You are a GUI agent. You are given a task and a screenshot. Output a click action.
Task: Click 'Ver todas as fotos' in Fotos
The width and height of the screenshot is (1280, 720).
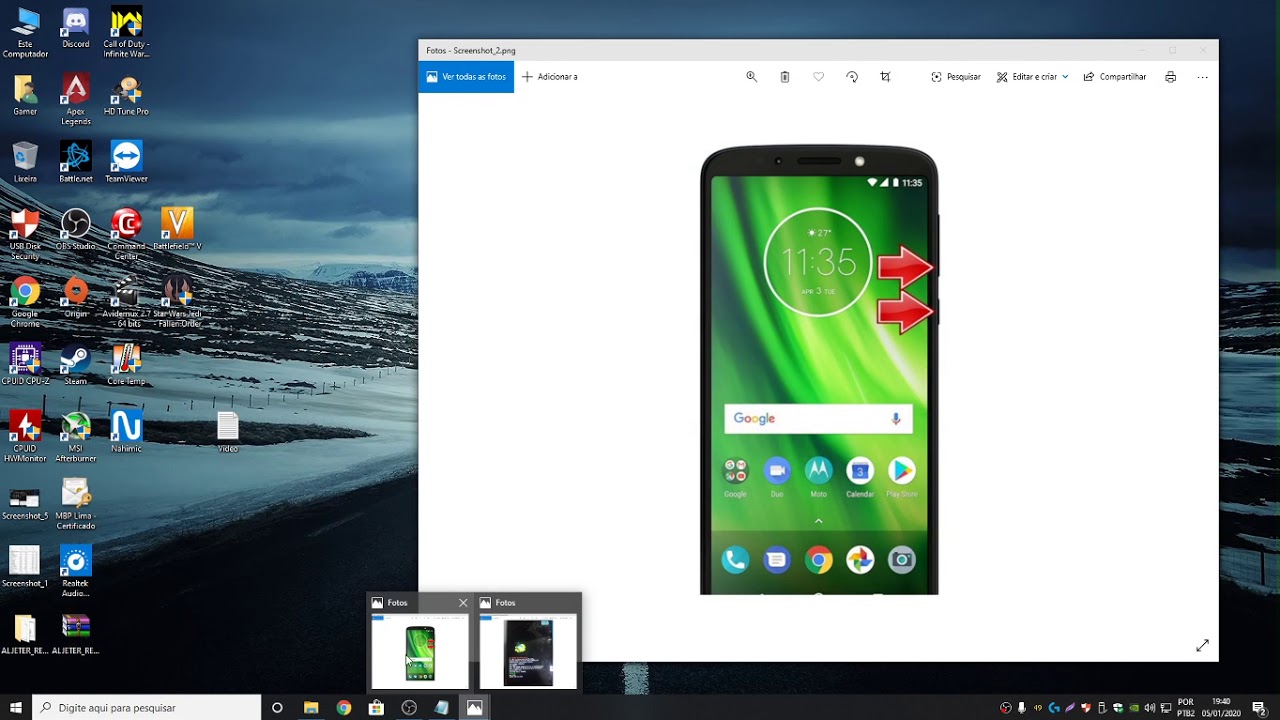[466, 77]
